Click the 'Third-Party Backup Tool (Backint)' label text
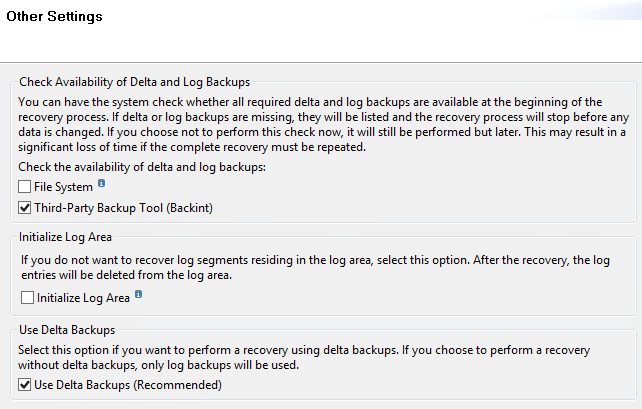Viewport: 642px width, 409px height. point(125,208)
